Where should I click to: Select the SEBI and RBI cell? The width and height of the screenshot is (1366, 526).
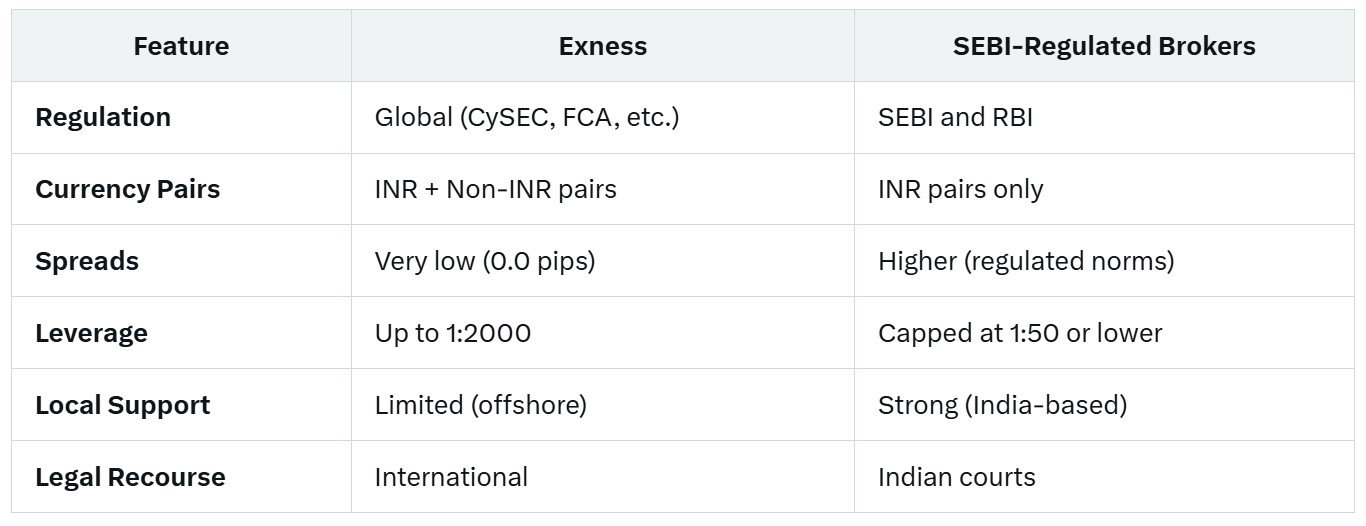[955, 118]
